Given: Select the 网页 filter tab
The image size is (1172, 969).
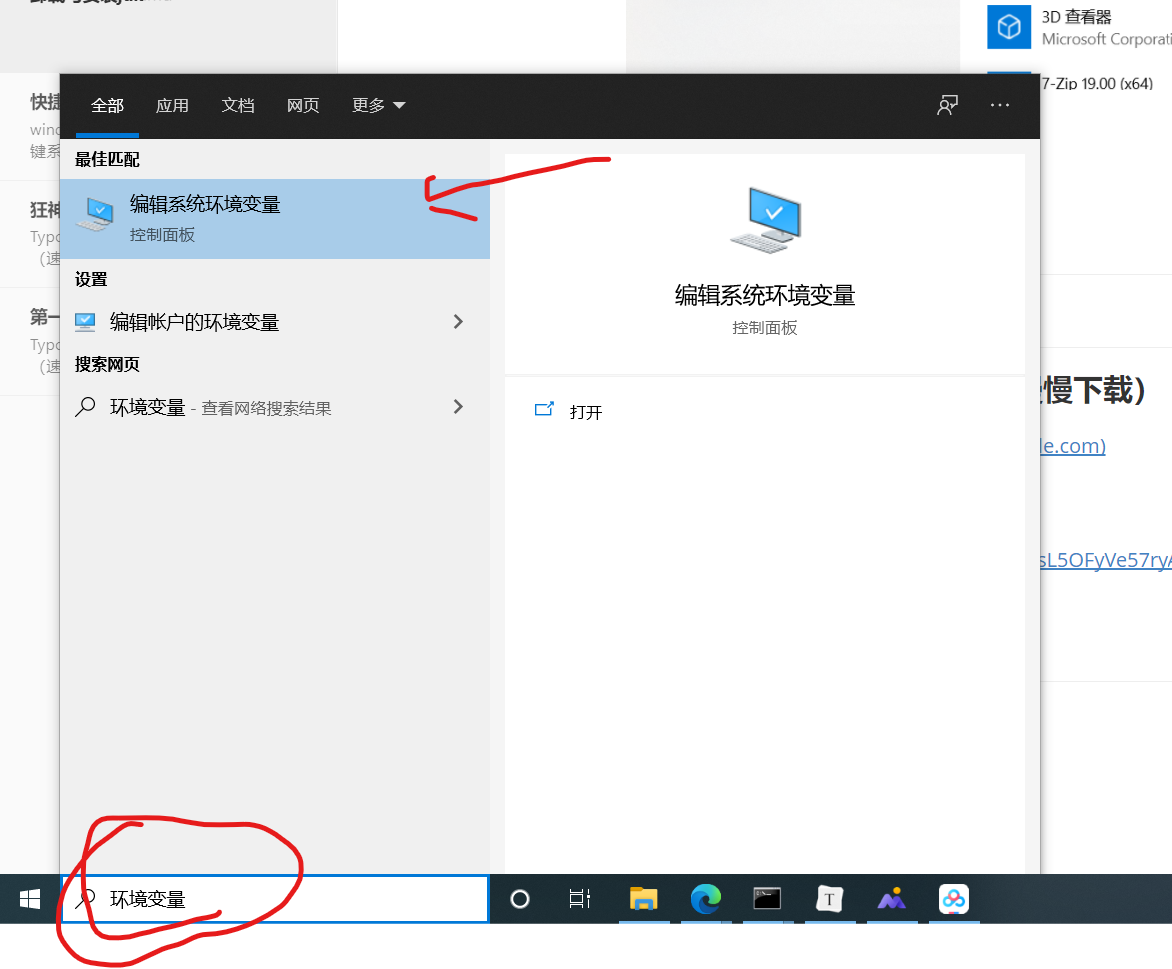Looking at the screenshot, I should [303, 105].
